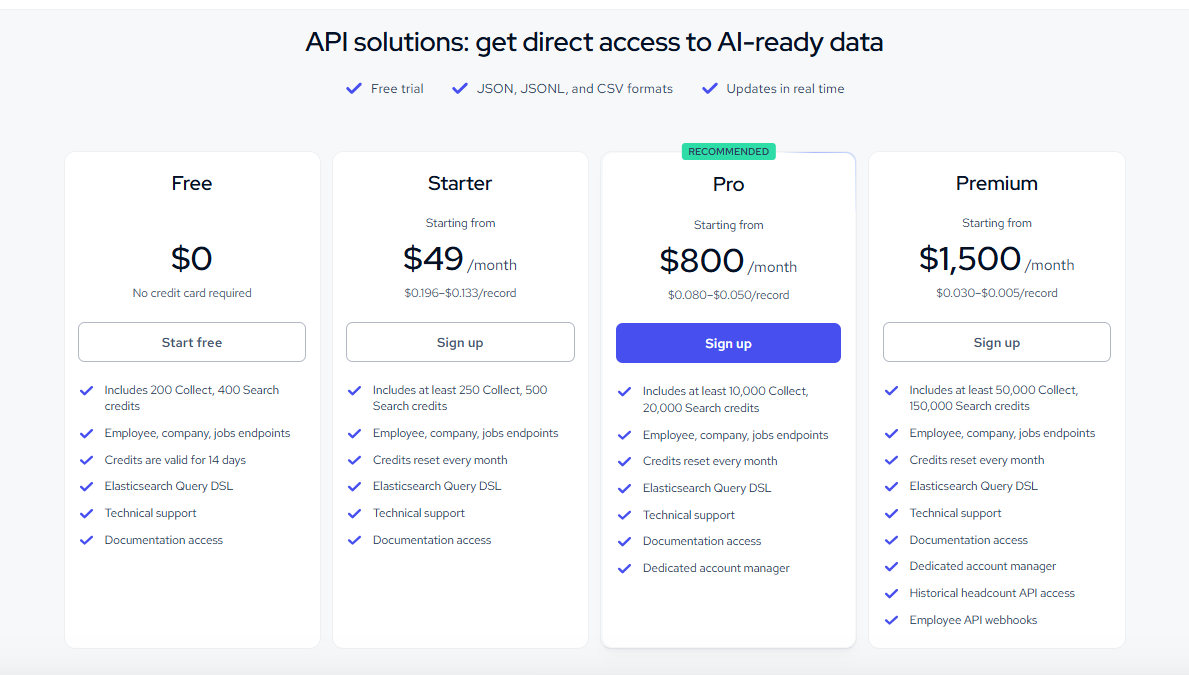Click Sign up on the Premium plan

(996, 342)
